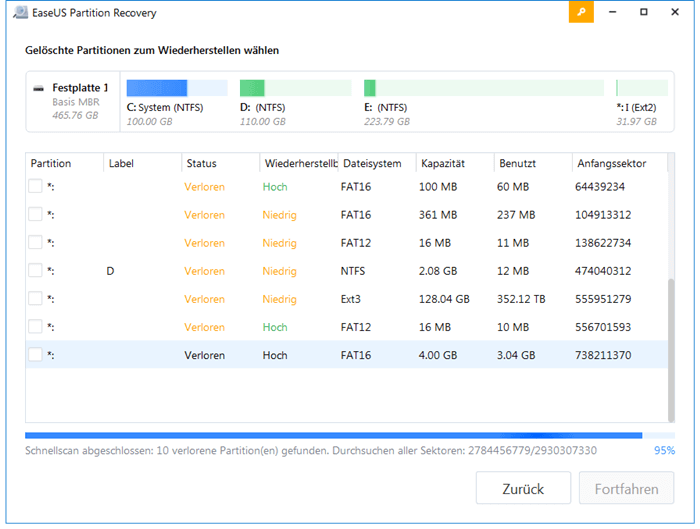Click the partition list vertical scrollbar thumb
The width and height of the screenshot is (700, 529).
pos(671,350)
